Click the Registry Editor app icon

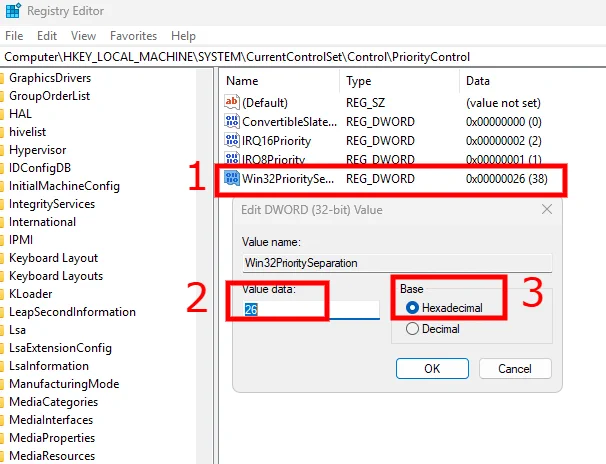(x=13, y=10)
